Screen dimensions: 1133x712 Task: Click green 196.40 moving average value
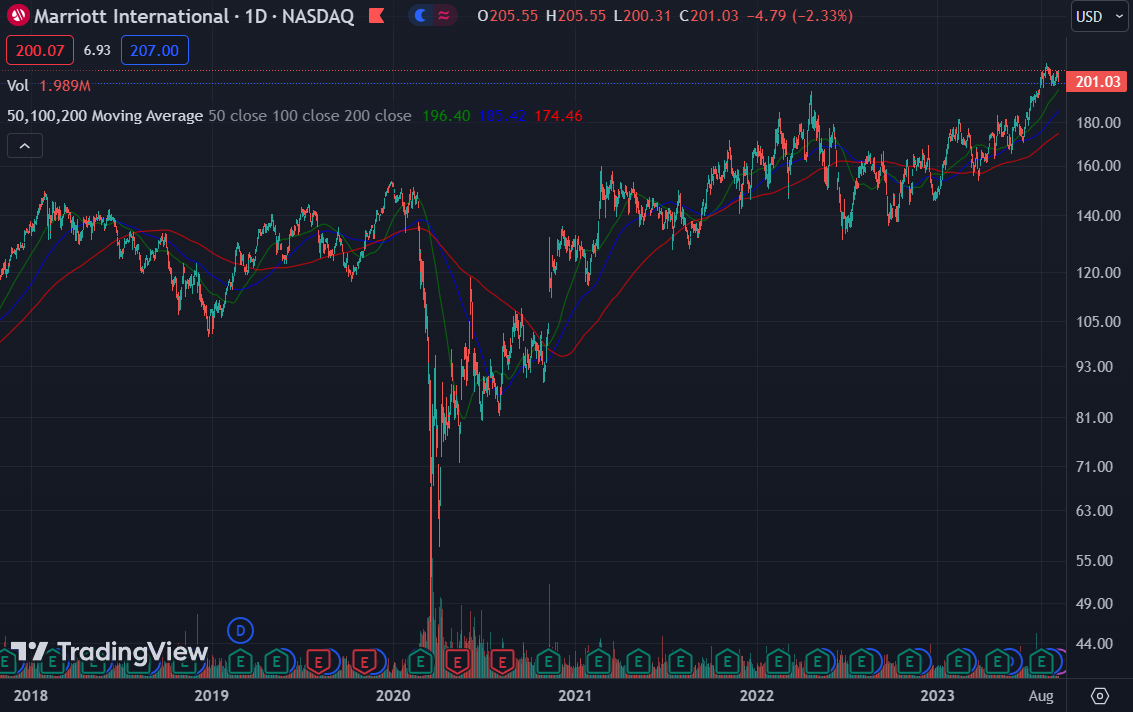click(x=446, y=116)
